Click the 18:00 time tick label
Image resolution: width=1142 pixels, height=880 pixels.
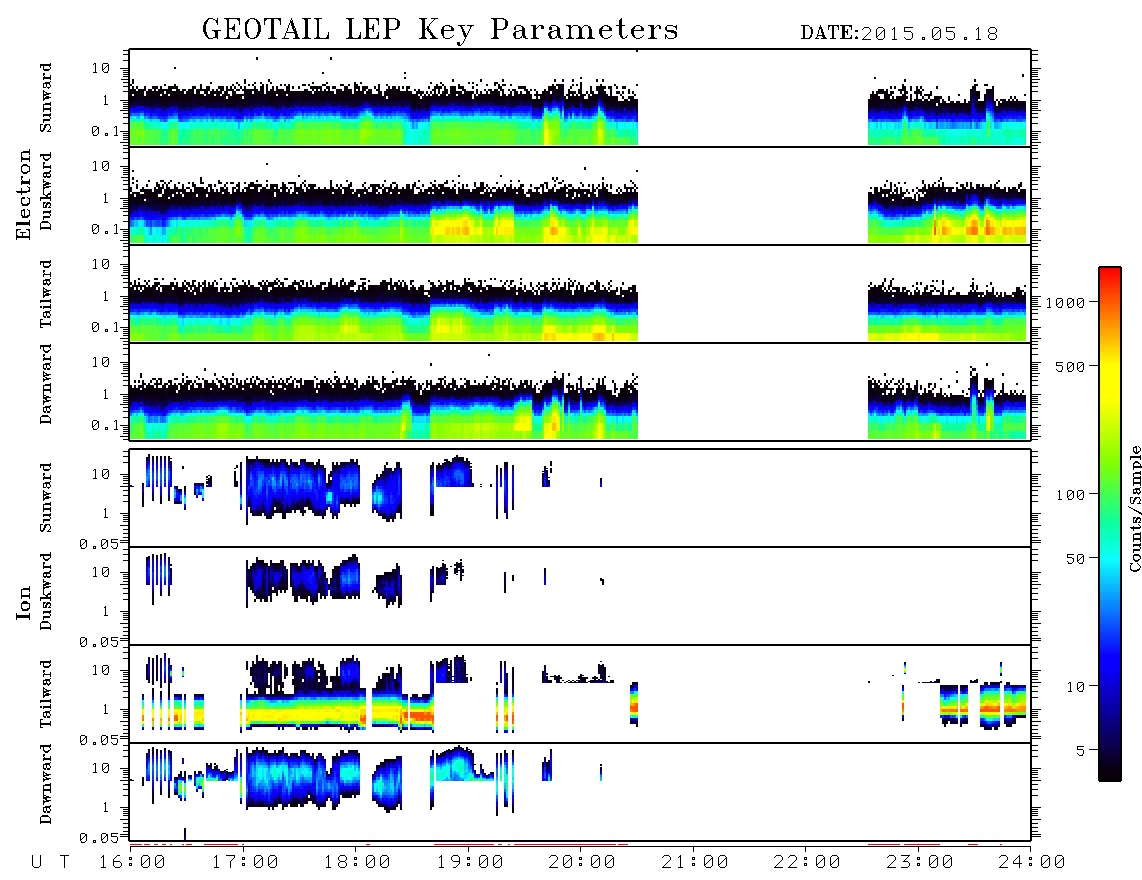357,863
